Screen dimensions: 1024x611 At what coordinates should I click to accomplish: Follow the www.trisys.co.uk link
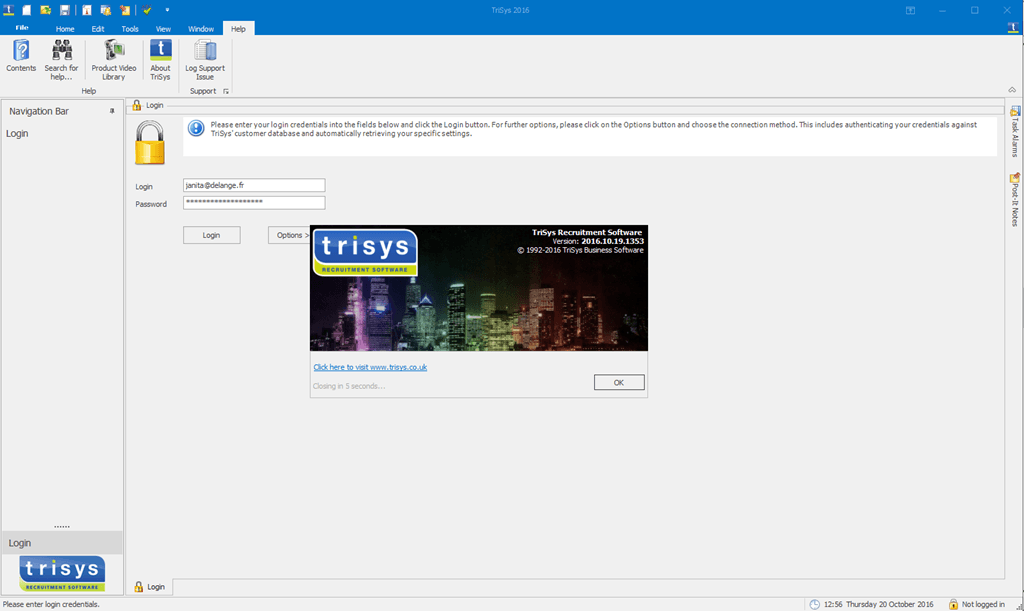(370, 367)
